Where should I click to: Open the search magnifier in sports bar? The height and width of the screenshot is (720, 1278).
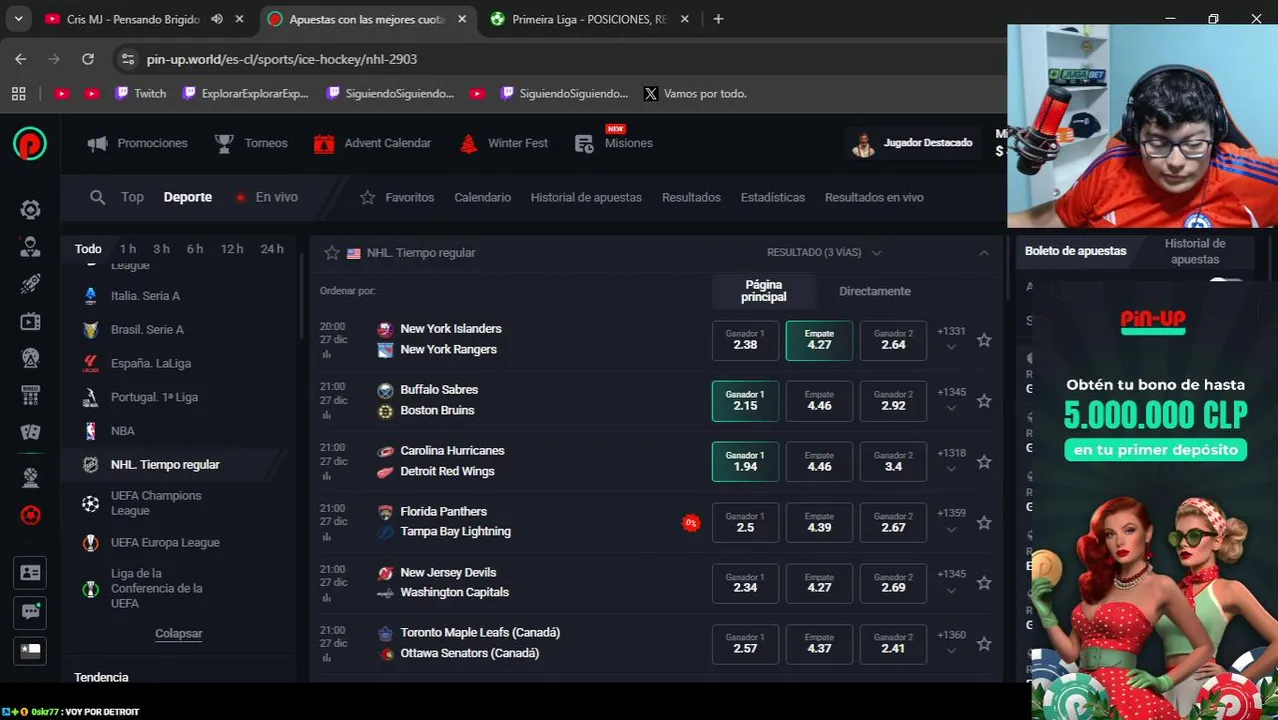[x=97, y=197]
